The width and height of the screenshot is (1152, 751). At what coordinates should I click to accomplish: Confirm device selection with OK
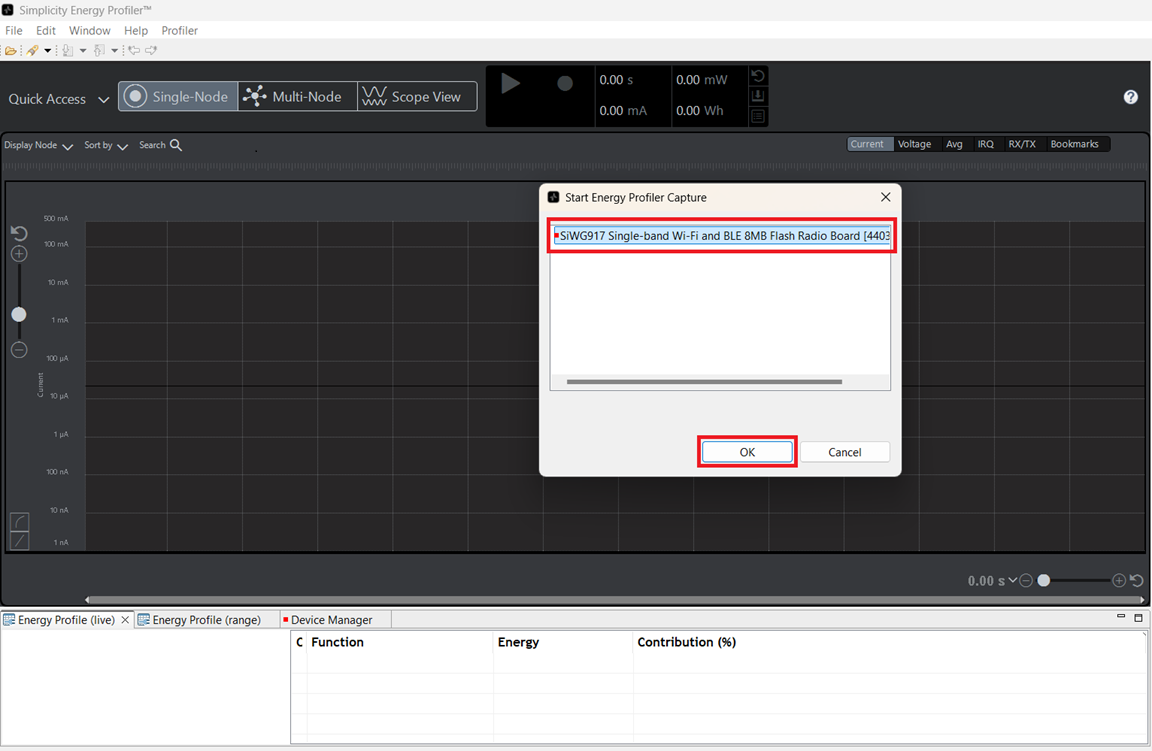[747, 451]
